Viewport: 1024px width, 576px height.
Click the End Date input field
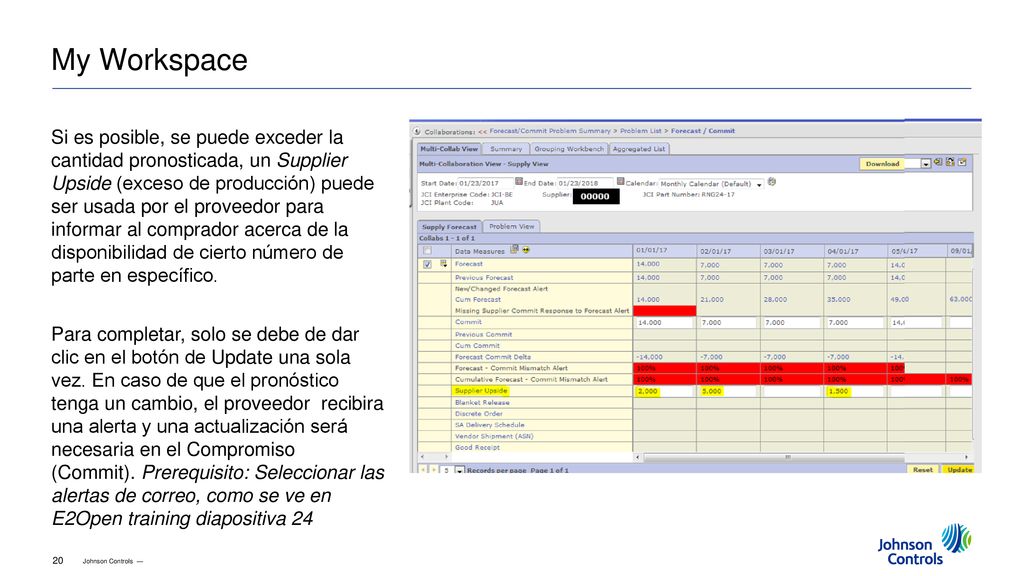point(585,184)
